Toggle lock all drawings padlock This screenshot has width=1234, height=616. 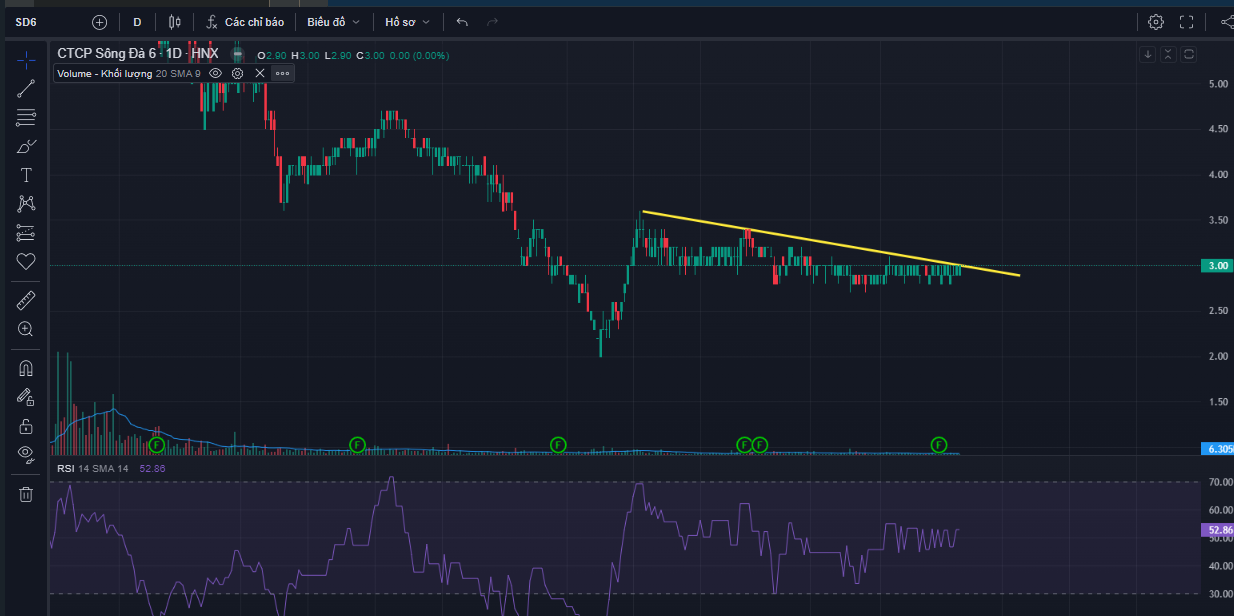pyautogui.click(x=26, y=426)
